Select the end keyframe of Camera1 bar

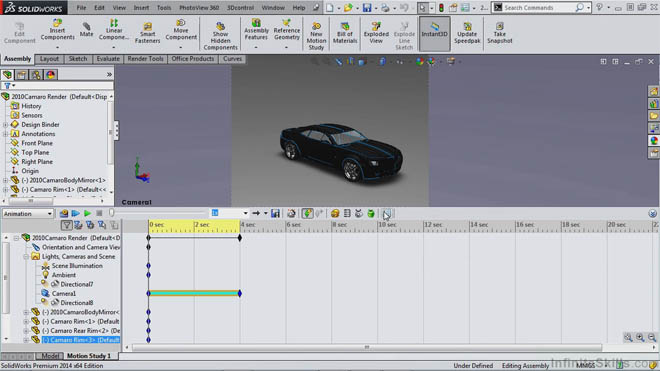click(x=240, y=293)
